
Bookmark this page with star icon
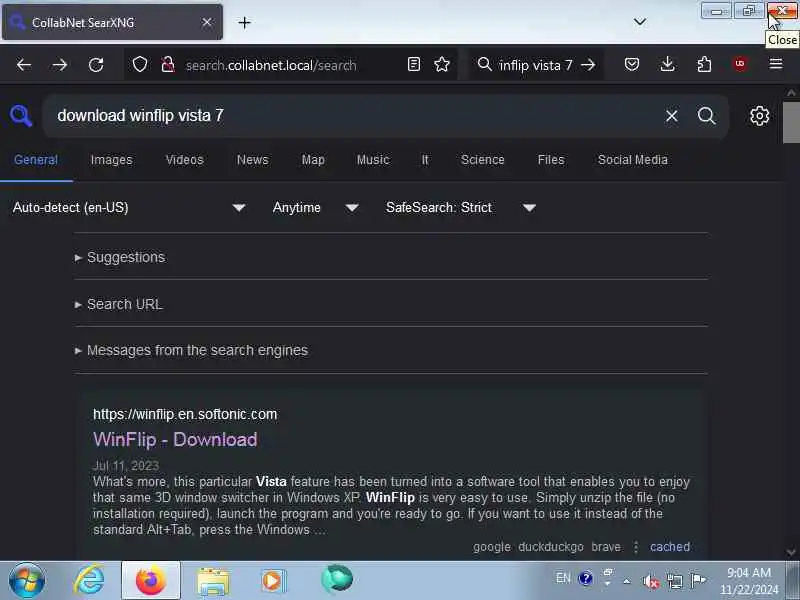tap(442, 64)
